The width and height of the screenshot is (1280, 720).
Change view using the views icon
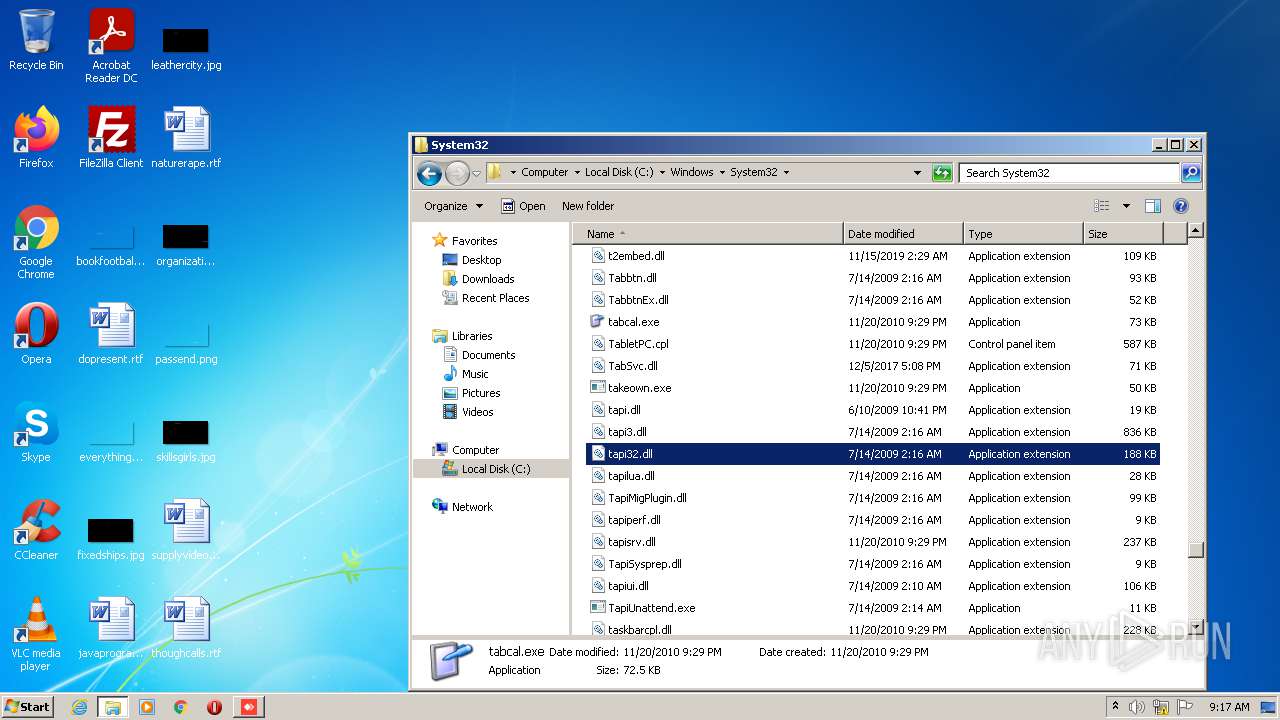point(1102,206)
